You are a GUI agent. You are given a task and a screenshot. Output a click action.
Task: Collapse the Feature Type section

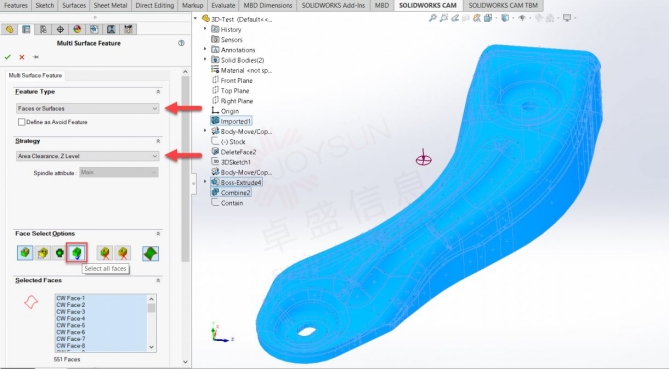coord(158,92)
